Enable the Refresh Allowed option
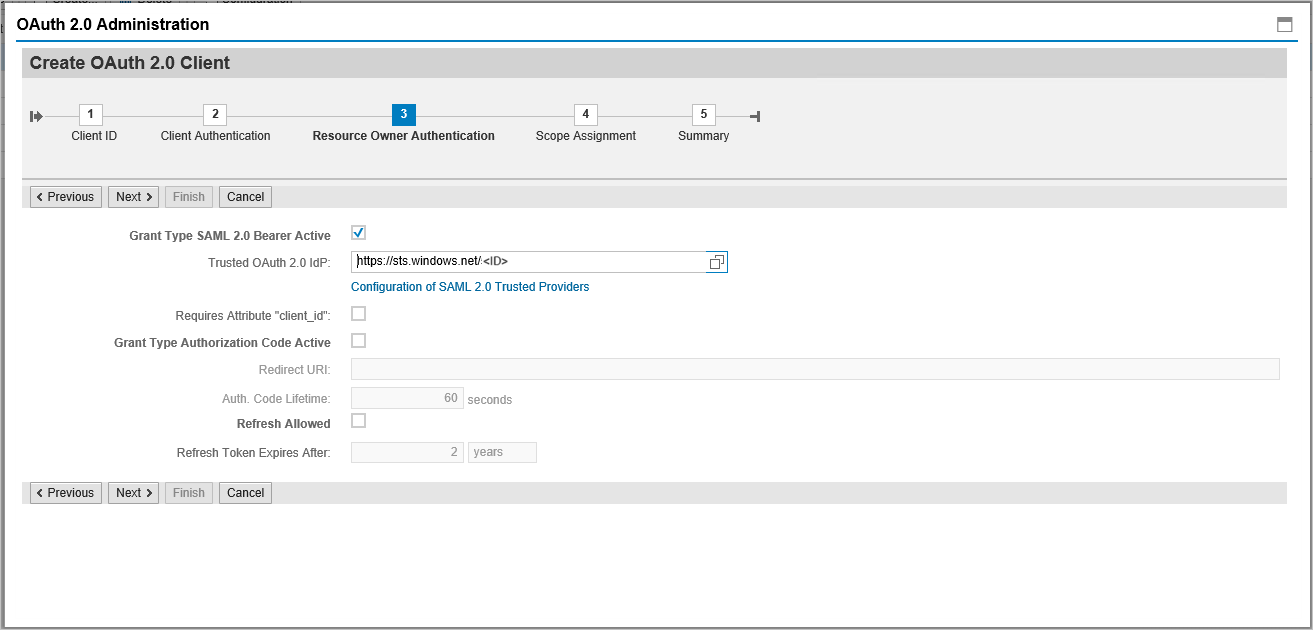The image size is (1313, 630). pos(357,420)
